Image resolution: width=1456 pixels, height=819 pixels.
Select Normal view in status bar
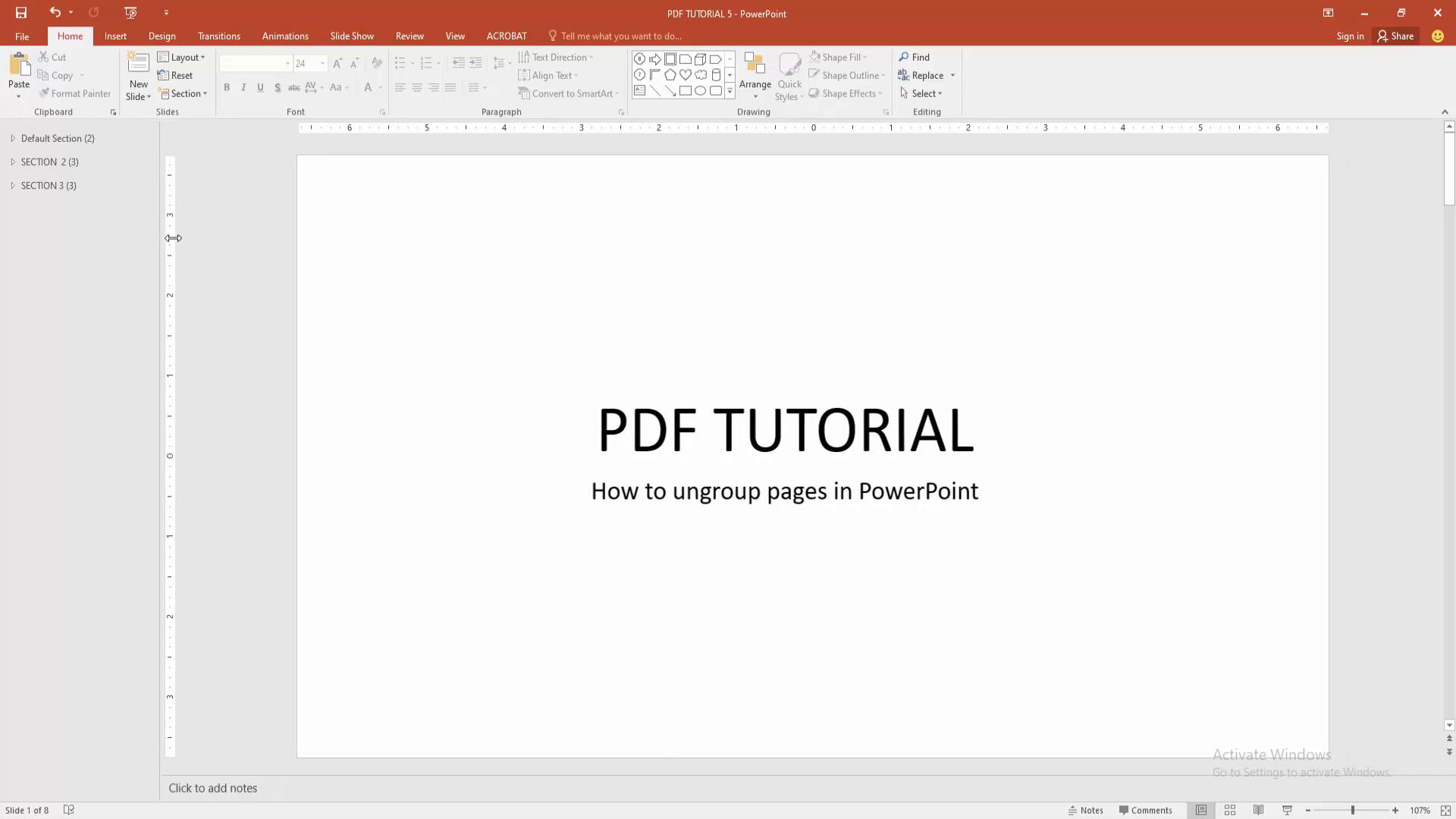[1201, 810]
